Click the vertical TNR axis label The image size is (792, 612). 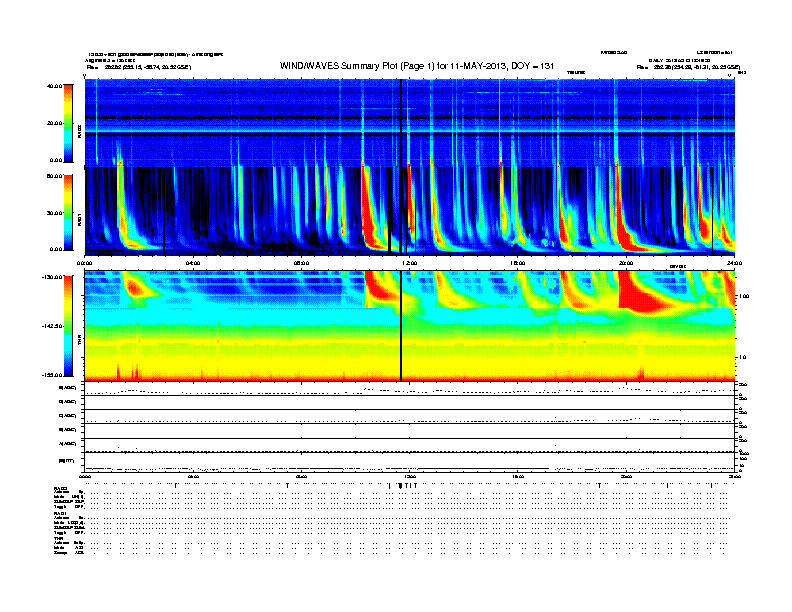point(80,341)
